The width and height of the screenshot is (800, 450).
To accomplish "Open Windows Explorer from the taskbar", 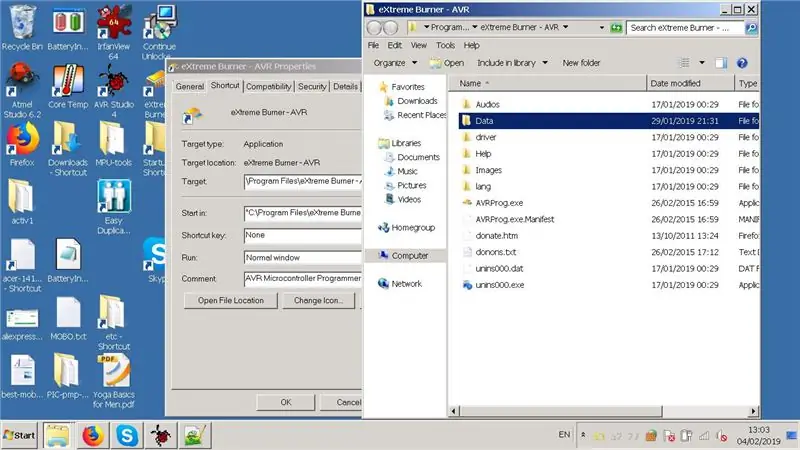I will (58, 435).
